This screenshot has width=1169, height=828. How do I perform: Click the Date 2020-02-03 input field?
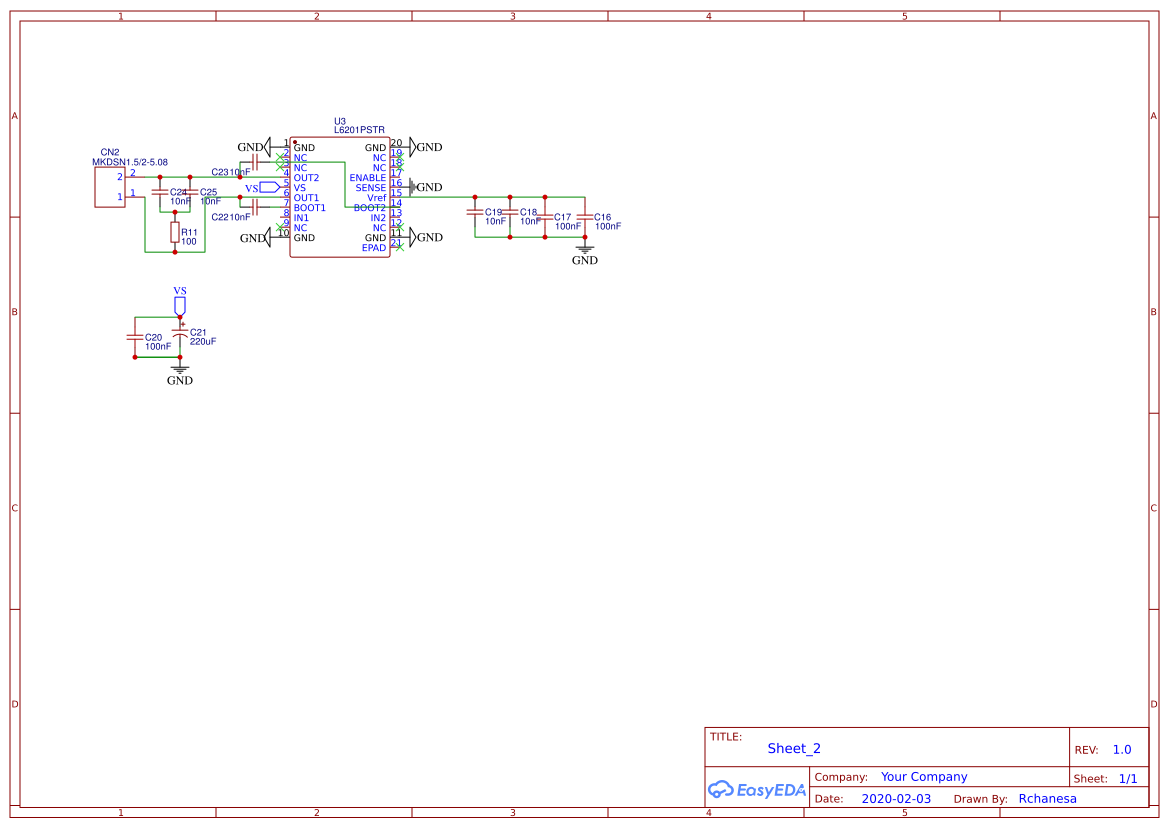(896, 798)
